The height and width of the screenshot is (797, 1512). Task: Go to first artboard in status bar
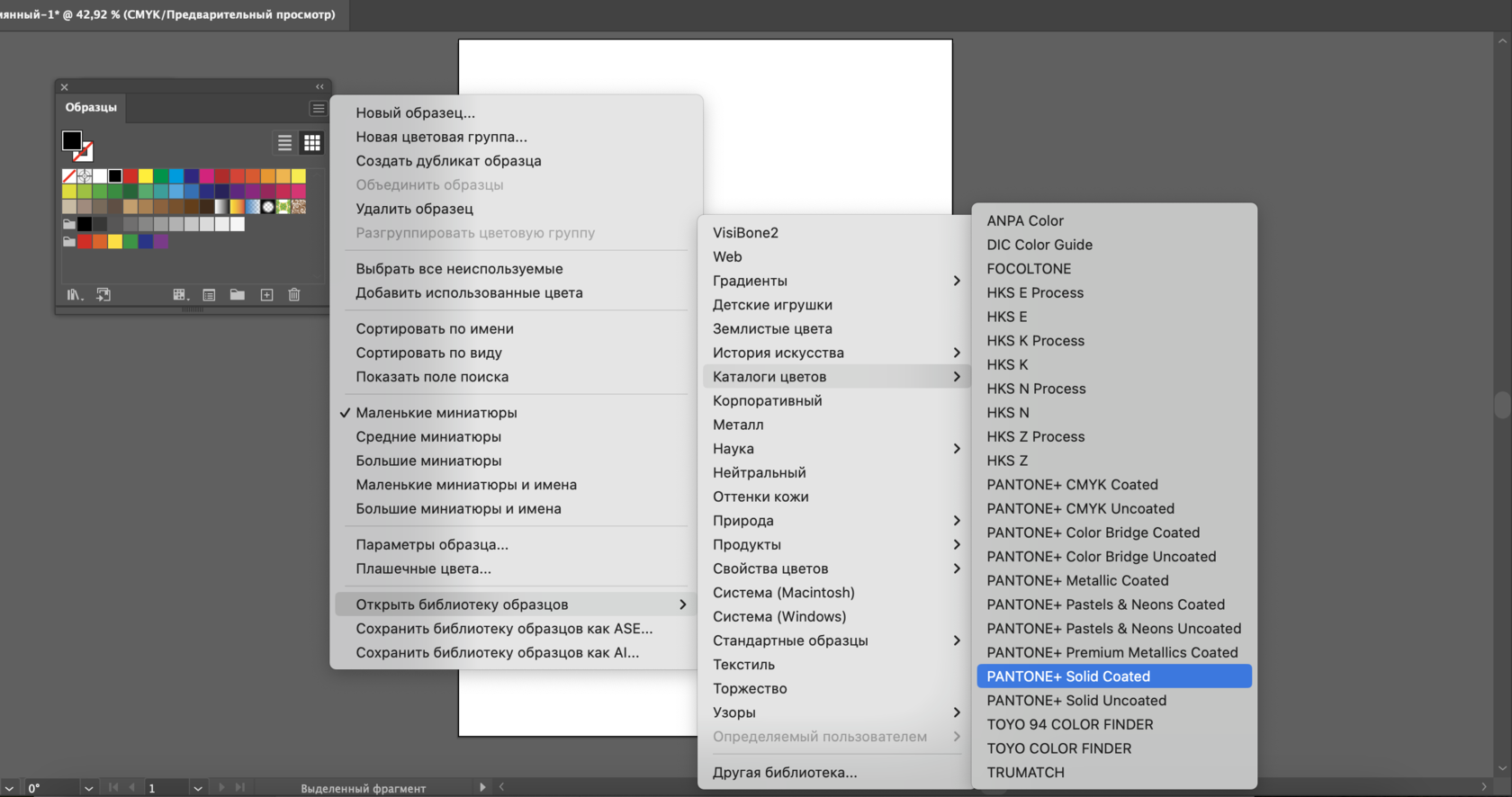coord(113,787)
